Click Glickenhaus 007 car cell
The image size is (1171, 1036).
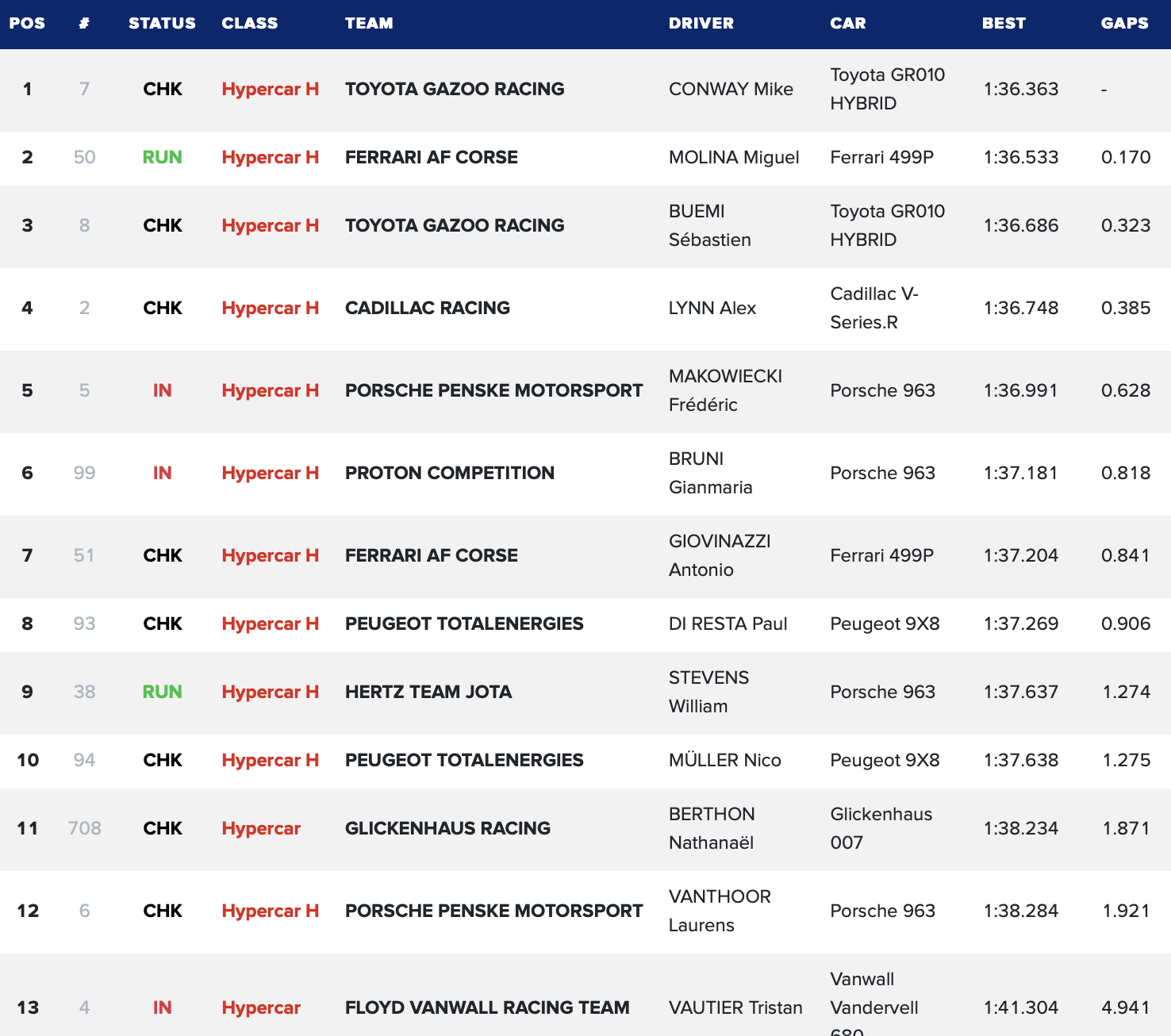point(881,828)
